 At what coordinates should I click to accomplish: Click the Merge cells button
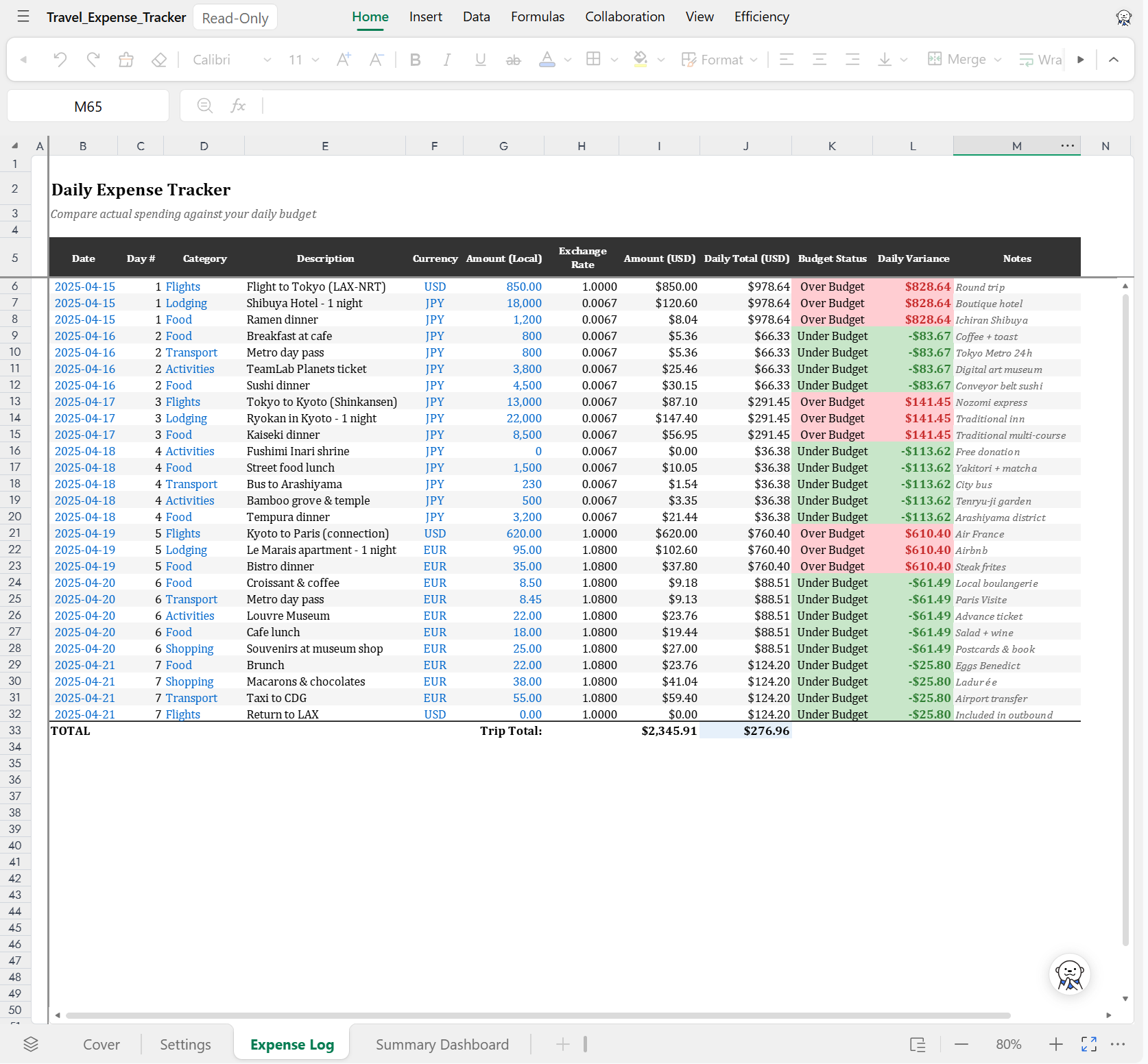957,60
